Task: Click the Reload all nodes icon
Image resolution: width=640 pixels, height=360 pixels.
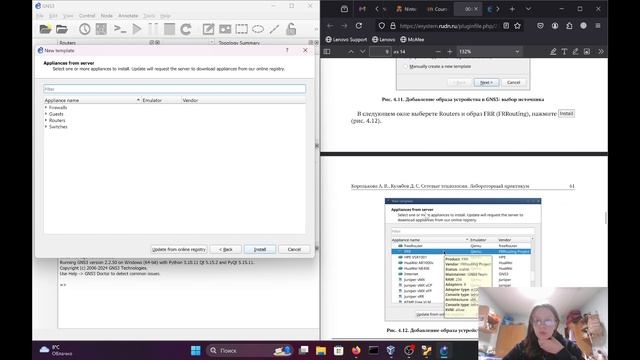Action: [186, 29]
